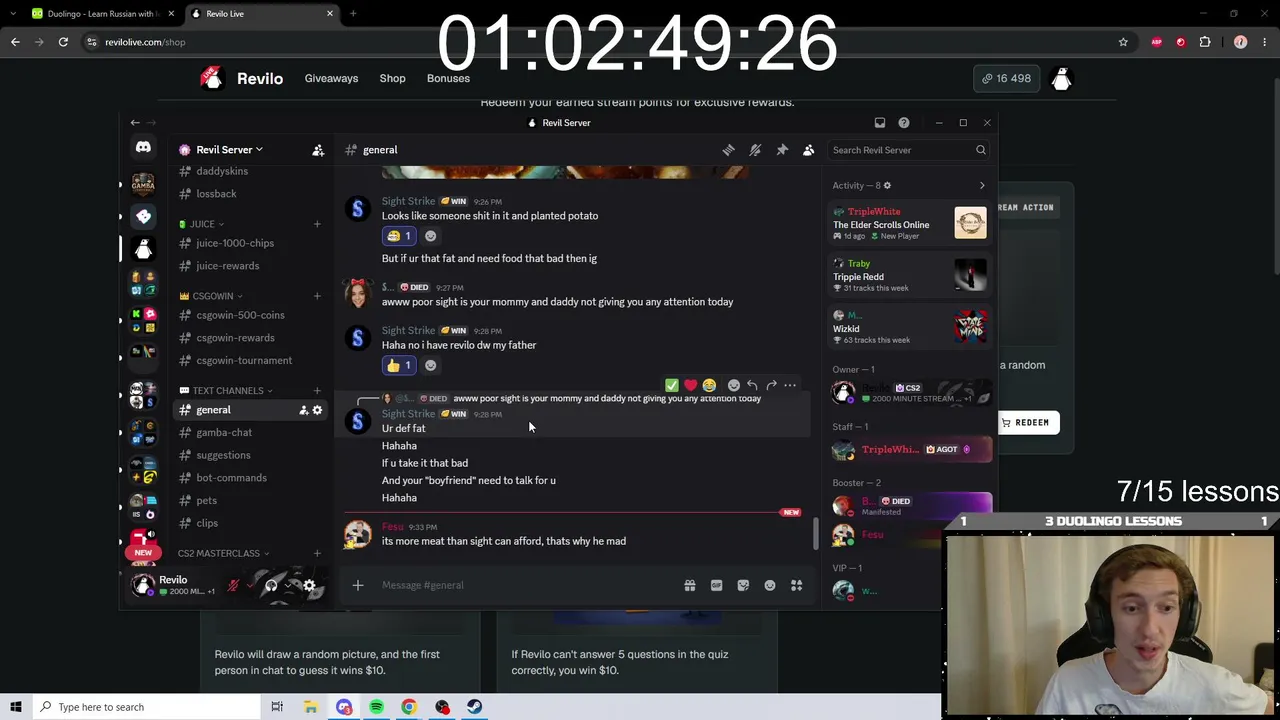The height and width of the screenshot is (720, 1280).
Task: Open Shop in Revilo site navigation
Action: click(392, 78)
